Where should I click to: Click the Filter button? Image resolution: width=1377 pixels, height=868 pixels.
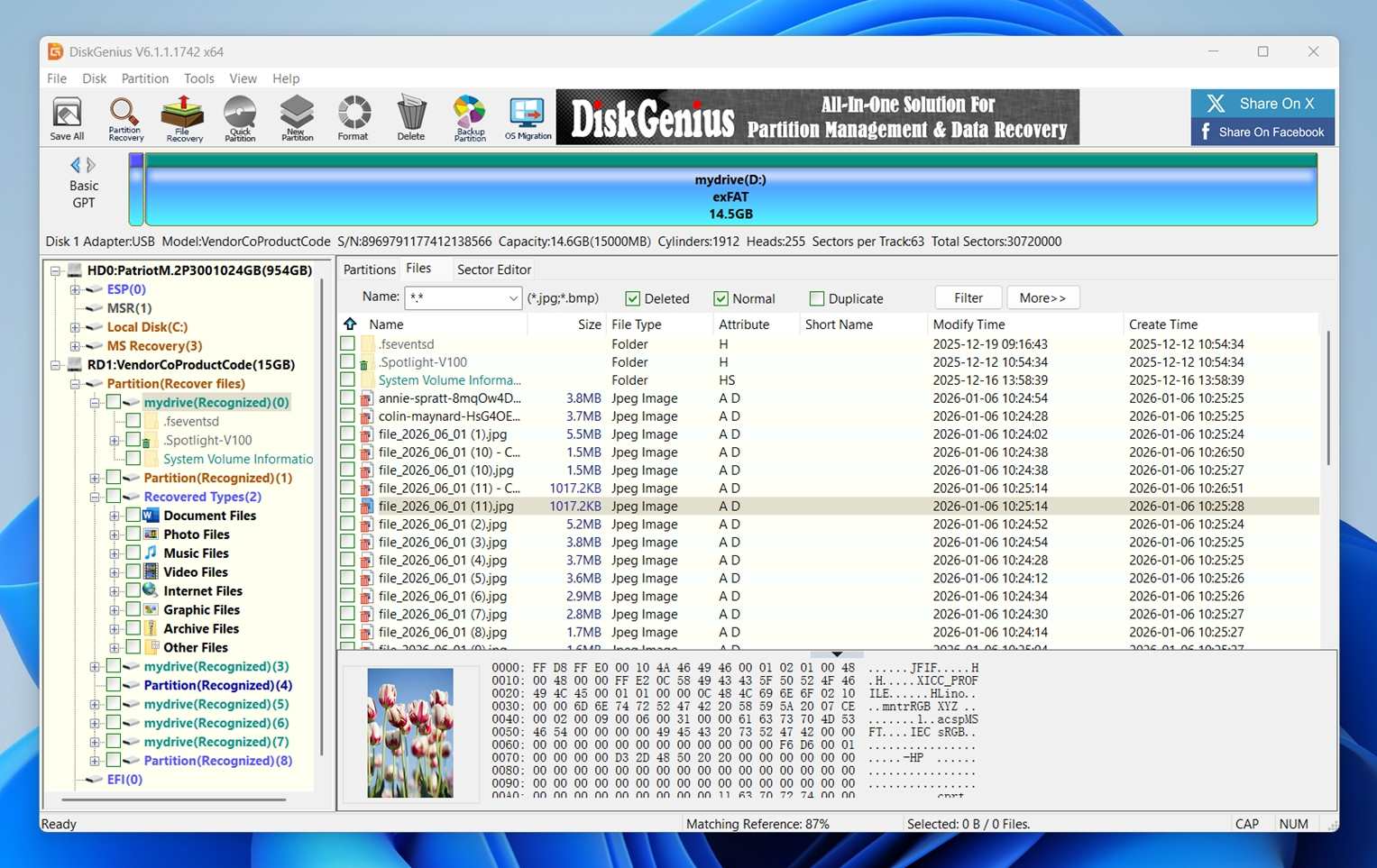point(968,298)
